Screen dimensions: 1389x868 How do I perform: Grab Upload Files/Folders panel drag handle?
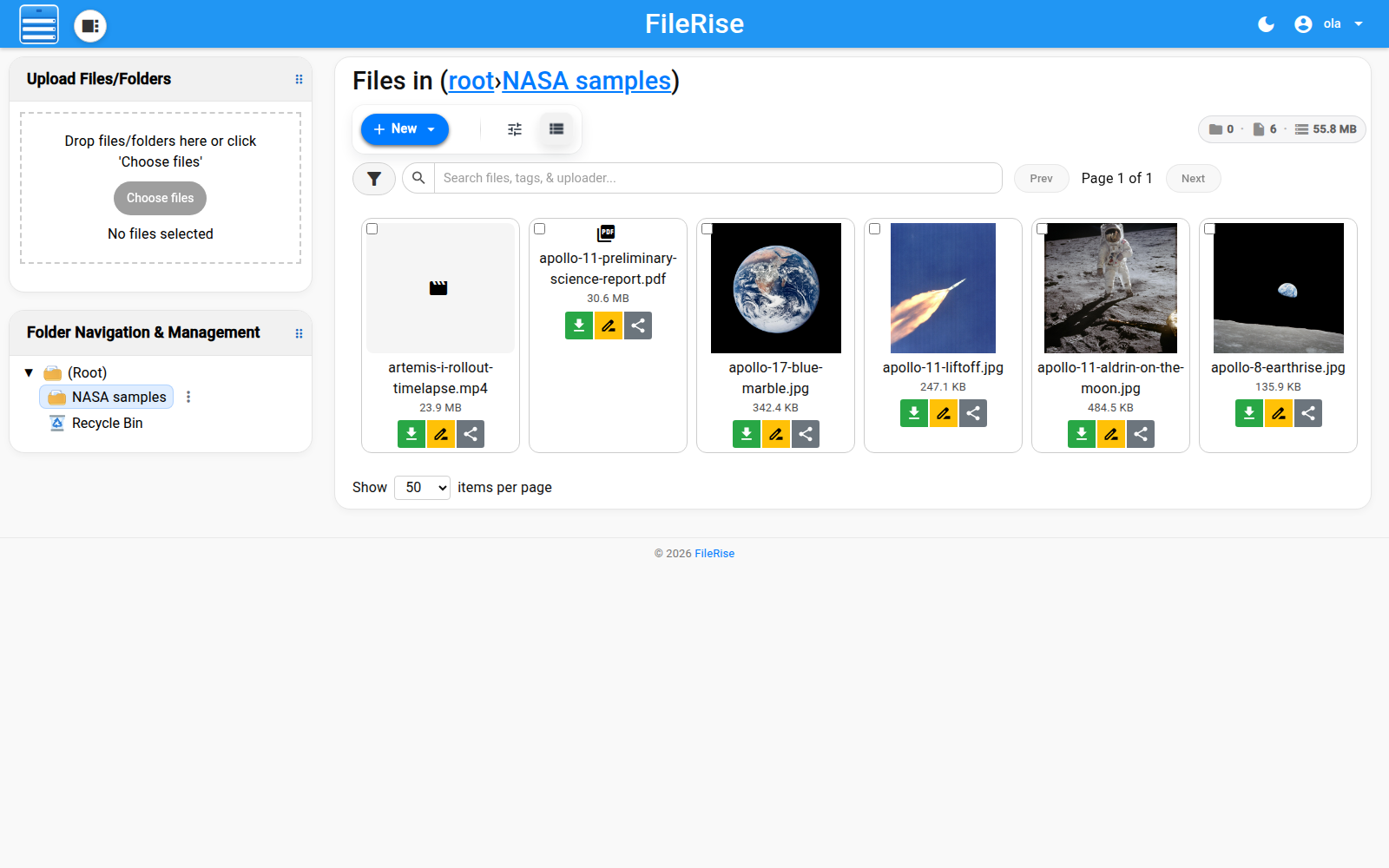299,79
